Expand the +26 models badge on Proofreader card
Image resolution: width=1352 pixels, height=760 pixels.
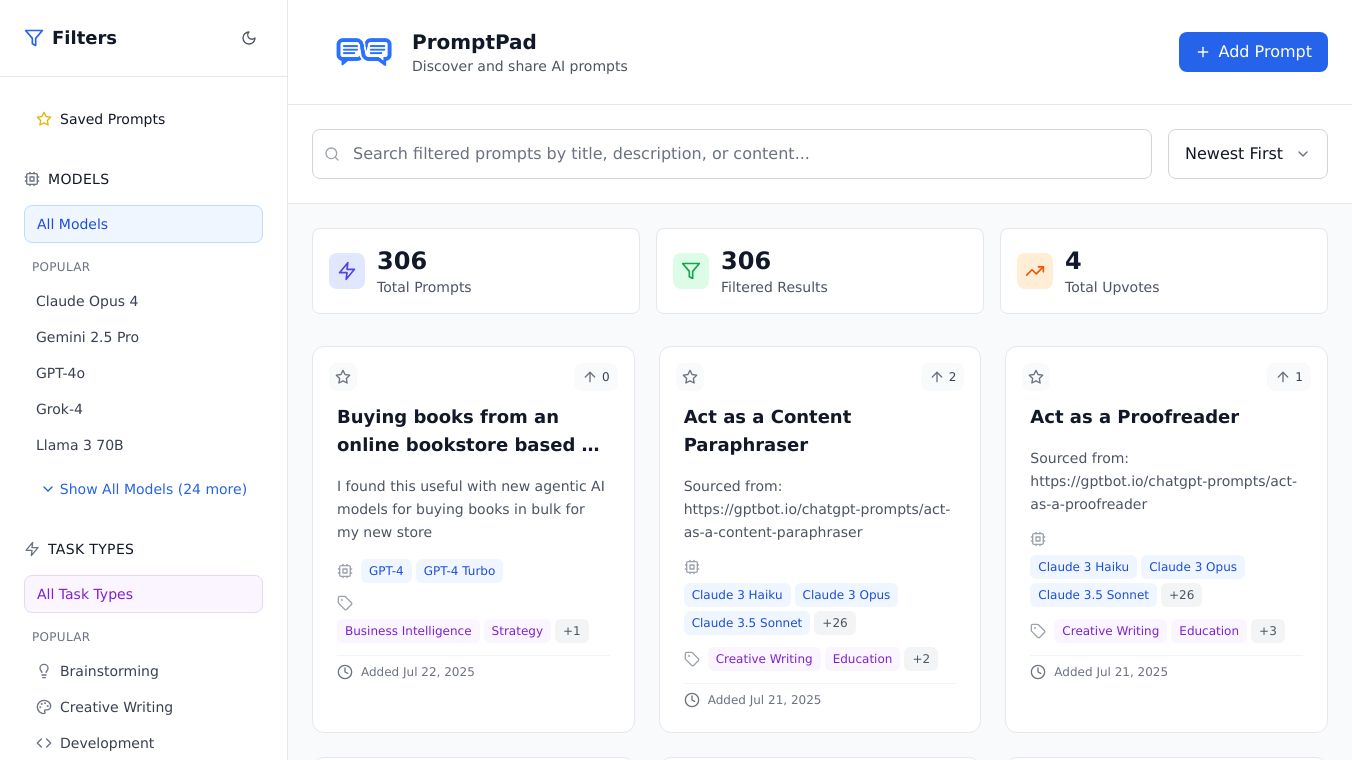point(1181,595)
